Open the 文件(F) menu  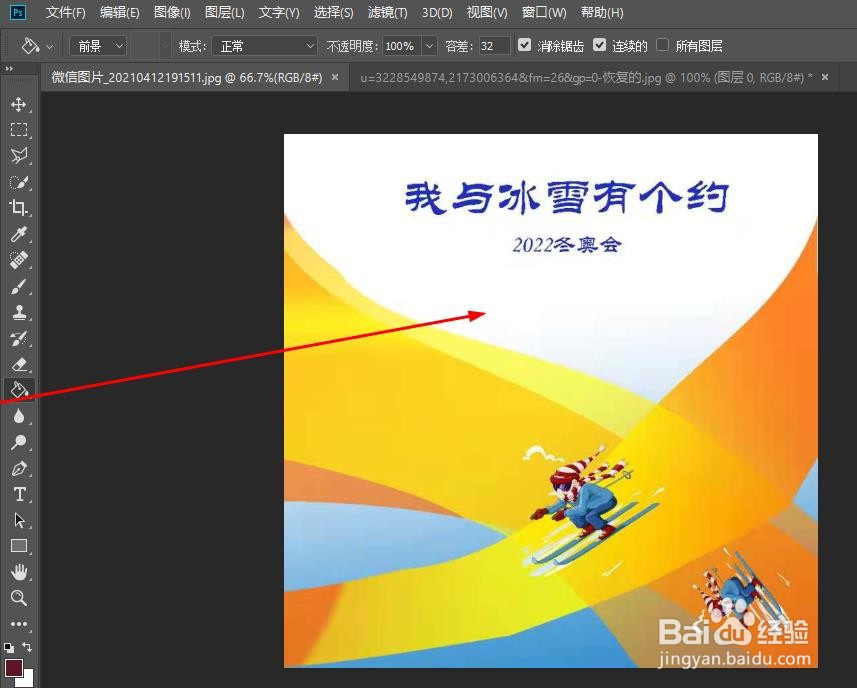[66, 13]
